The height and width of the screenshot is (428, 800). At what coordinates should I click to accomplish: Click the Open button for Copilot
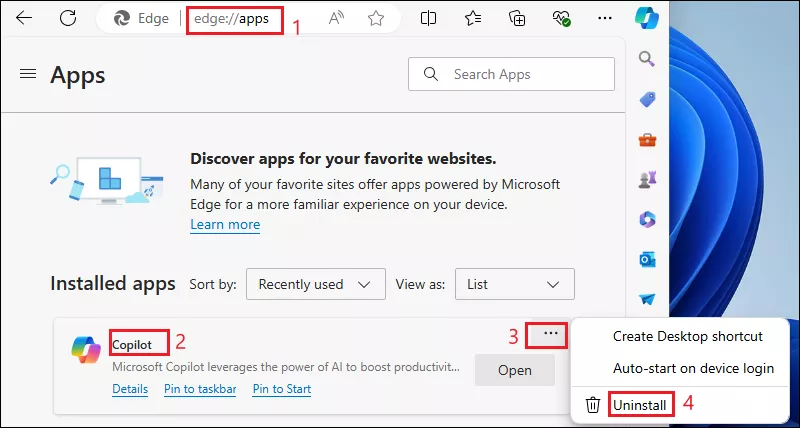(x=514, y=370)
